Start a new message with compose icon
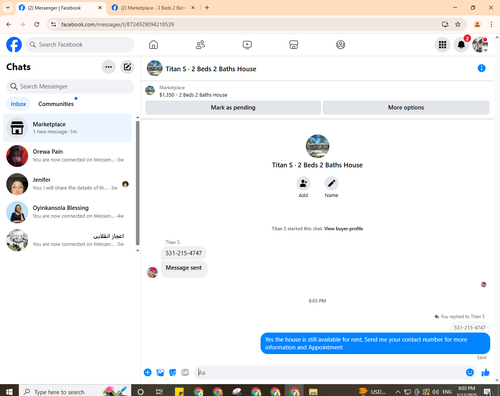 tap(127, 67)
